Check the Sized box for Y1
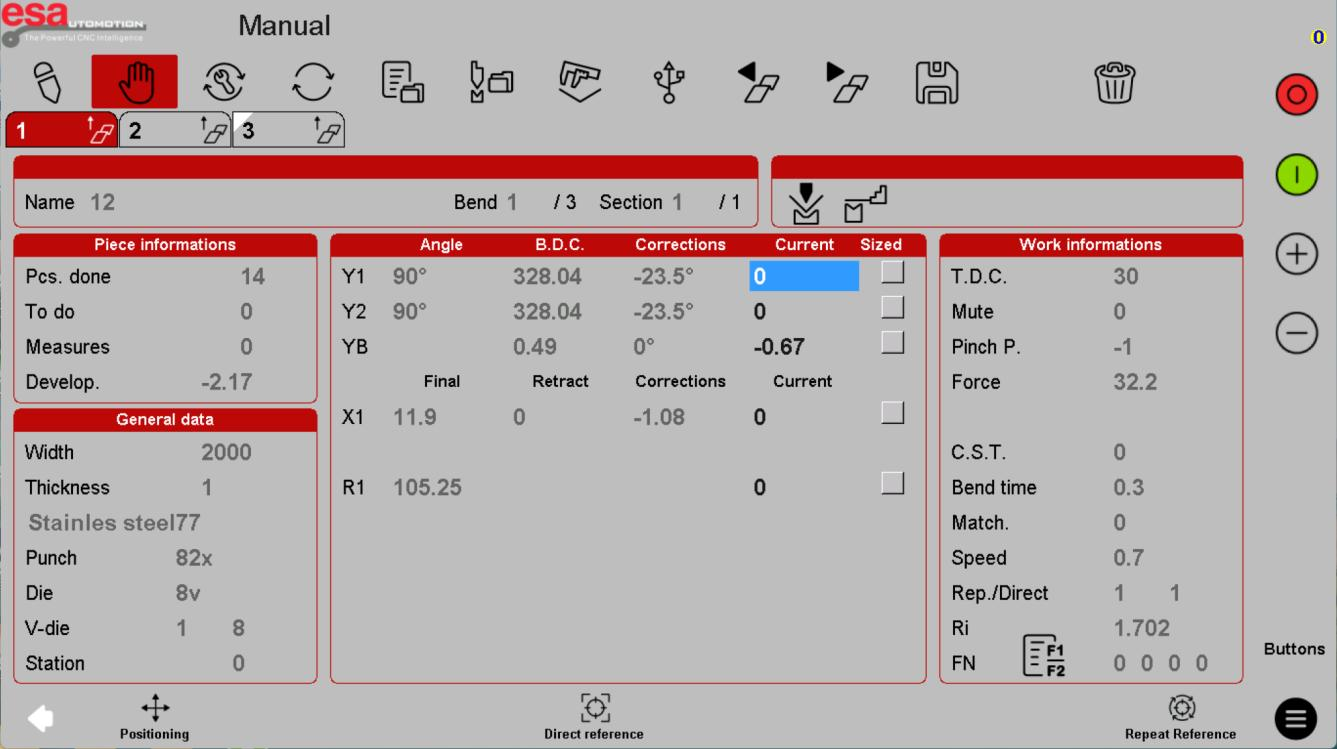This screenshot has height=749, width=1337. 893,272
